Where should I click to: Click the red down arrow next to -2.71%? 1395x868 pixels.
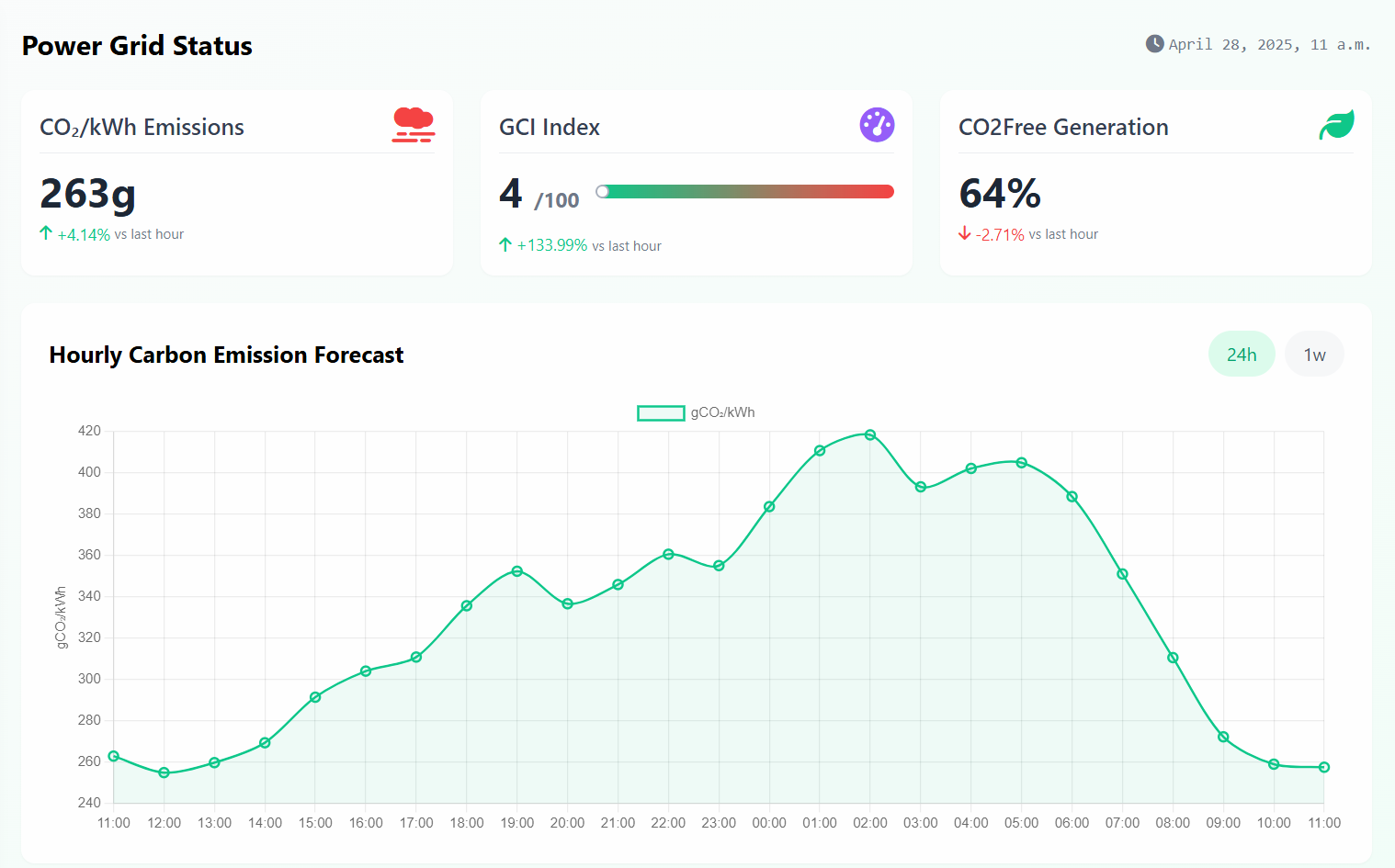(x=965, y=233)
